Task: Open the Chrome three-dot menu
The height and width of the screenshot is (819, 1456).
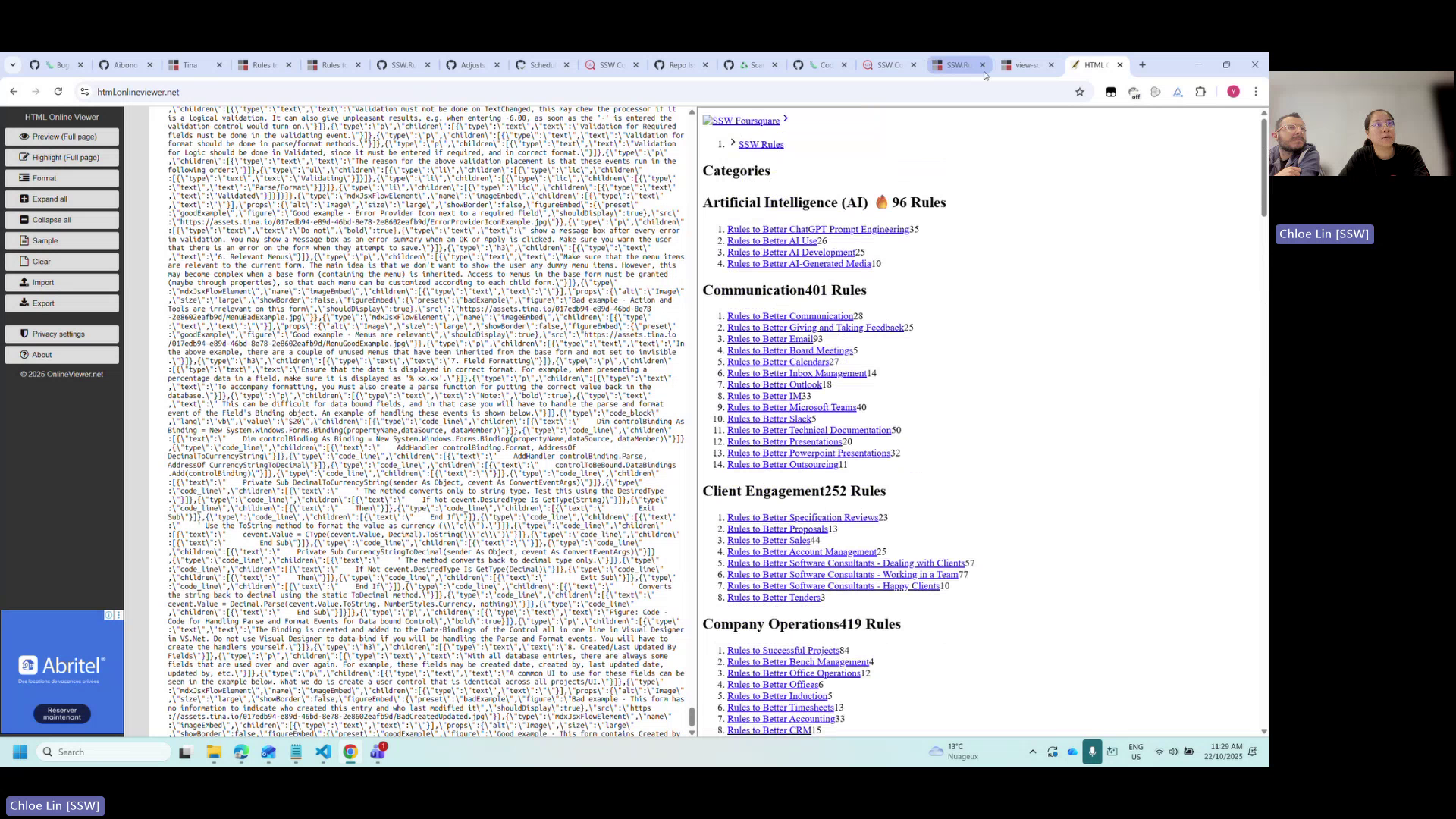Action: point(1256,92)
